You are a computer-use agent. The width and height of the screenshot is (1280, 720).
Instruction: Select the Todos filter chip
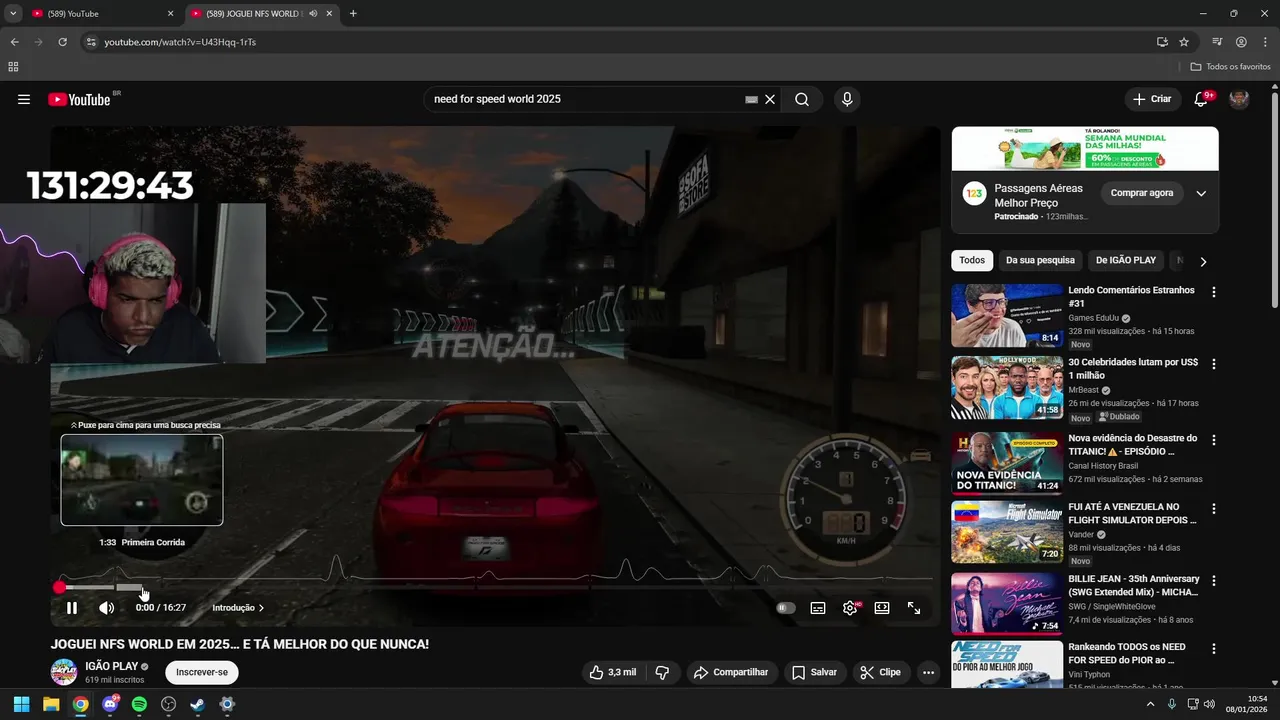[x=972, y=260]
